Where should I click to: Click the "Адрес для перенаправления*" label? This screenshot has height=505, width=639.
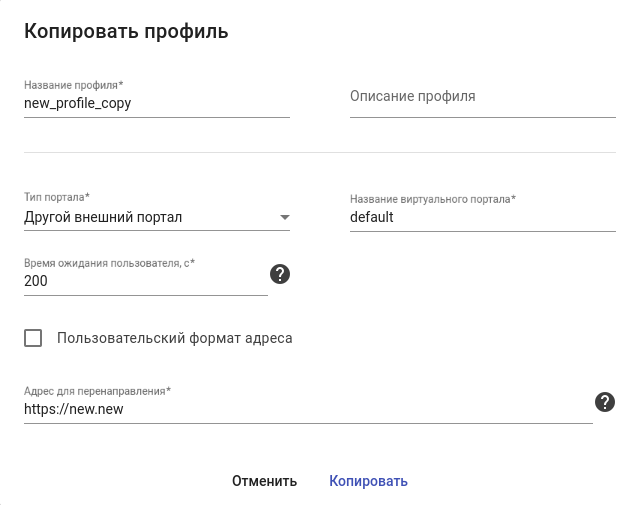click(97, 391)
